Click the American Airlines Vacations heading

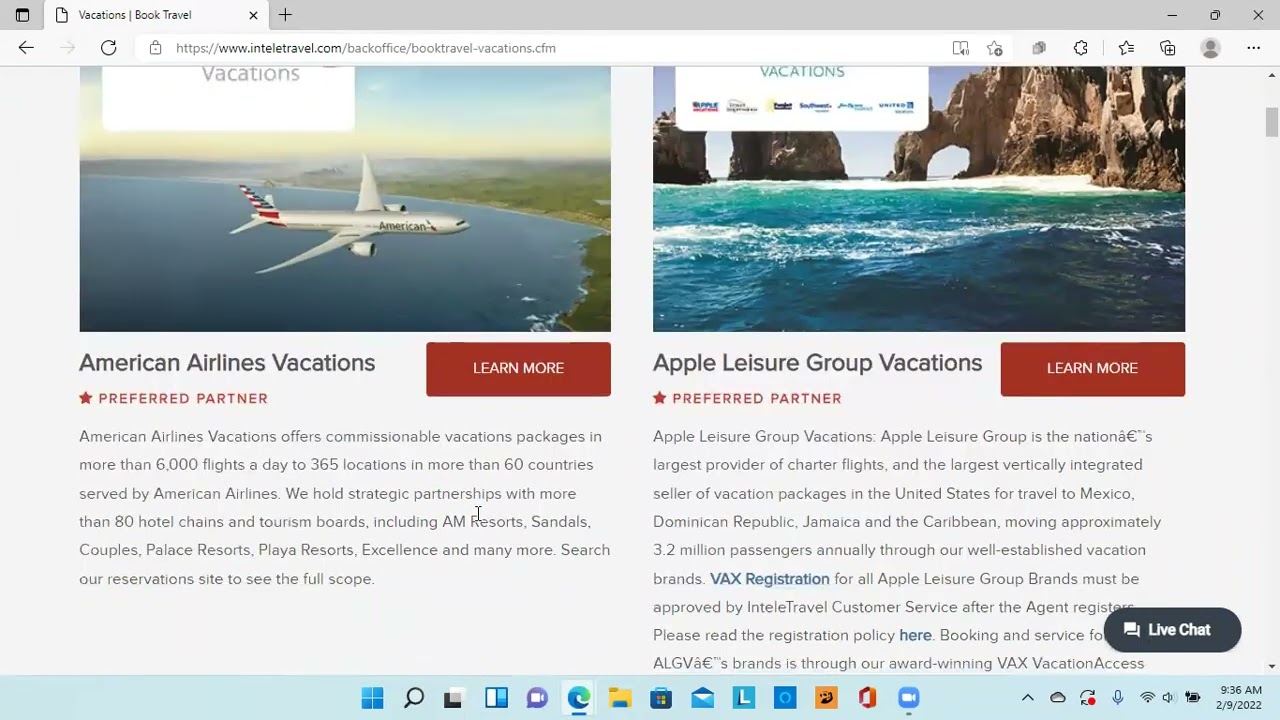click(x=227, y=363)
